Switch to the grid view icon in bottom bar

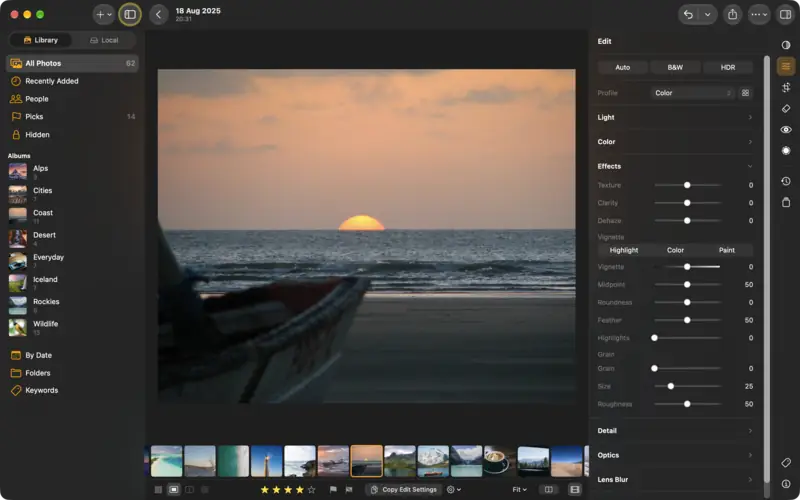click(158, 489)
